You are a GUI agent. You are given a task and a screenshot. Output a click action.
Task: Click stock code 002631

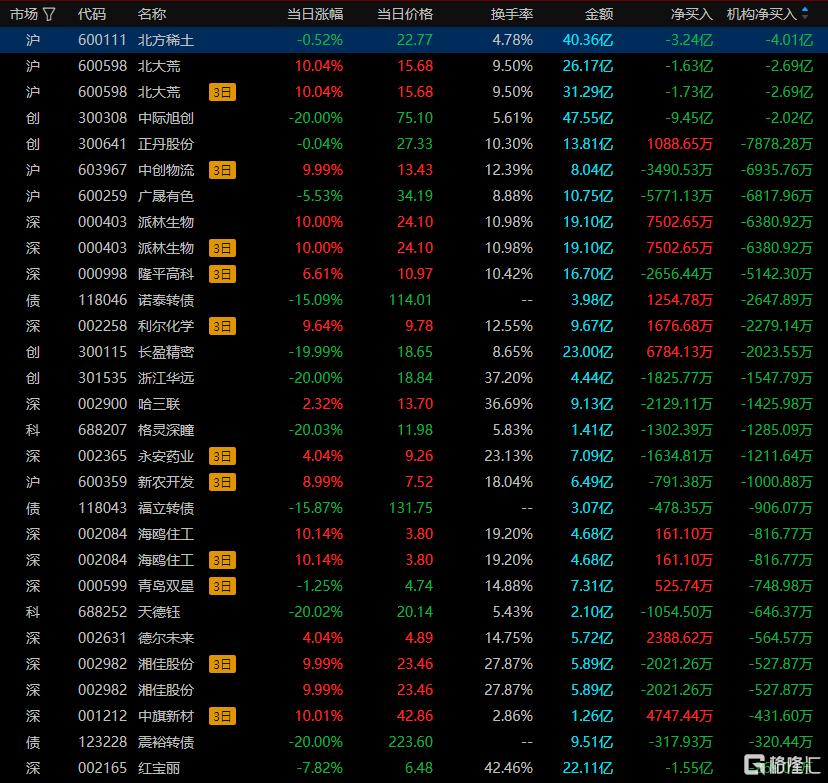102,638
